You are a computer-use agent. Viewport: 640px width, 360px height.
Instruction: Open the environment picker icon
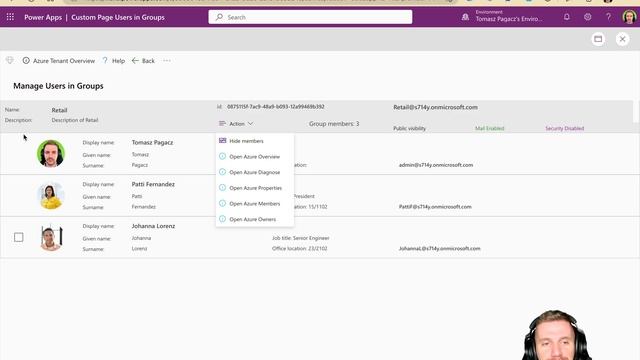pyautogui.click(x=465, y=17)
